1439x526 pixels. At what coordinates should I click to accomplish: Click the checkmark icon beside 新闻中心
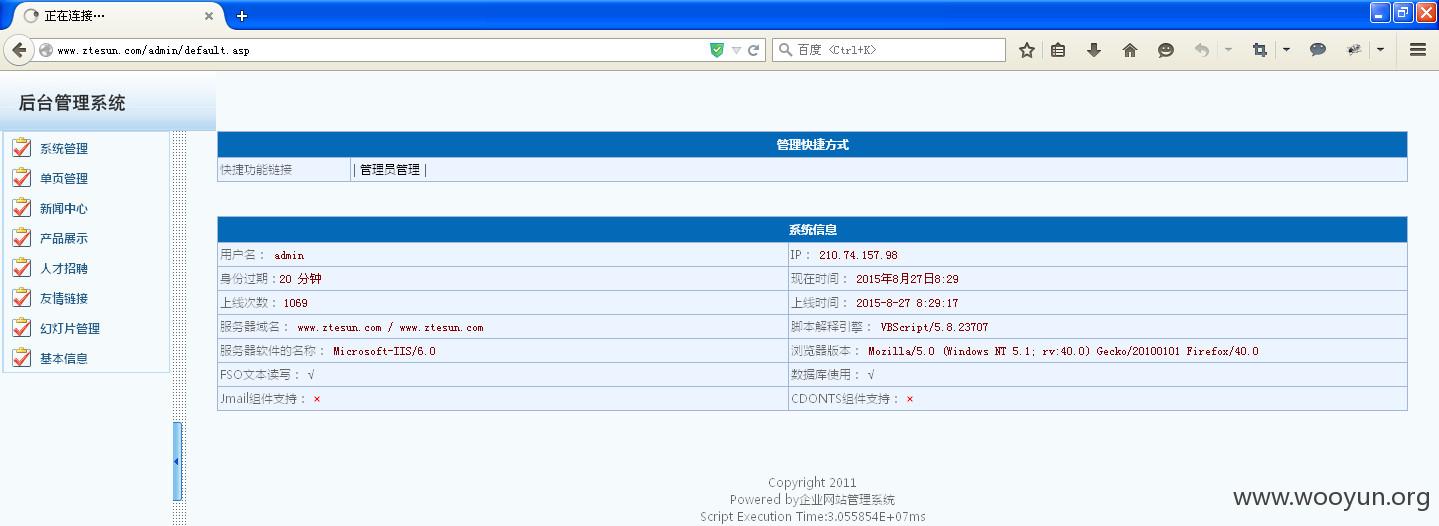[21, 208]
